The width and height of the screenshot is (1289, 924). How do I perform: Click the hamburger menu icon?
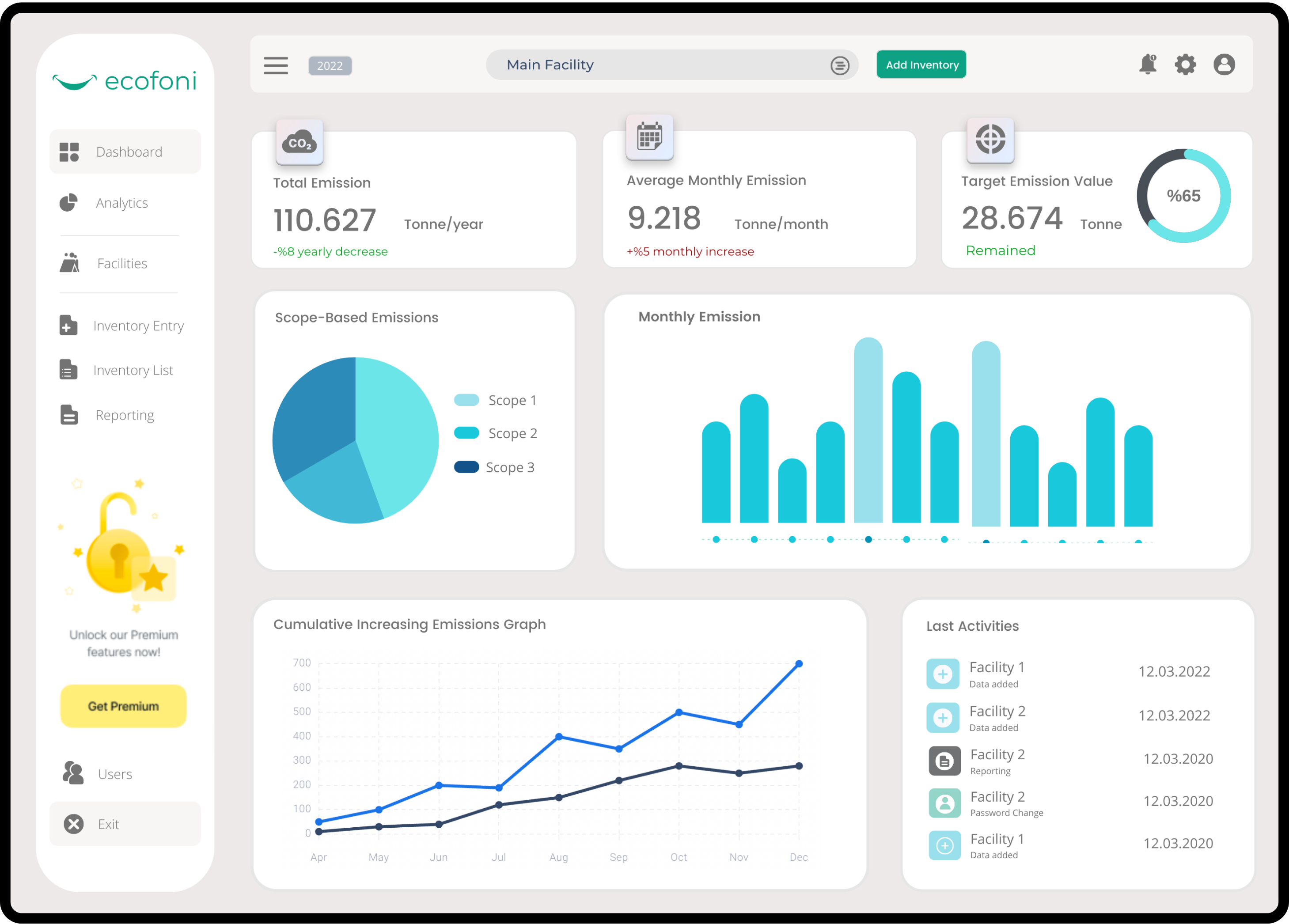(276, 65)
